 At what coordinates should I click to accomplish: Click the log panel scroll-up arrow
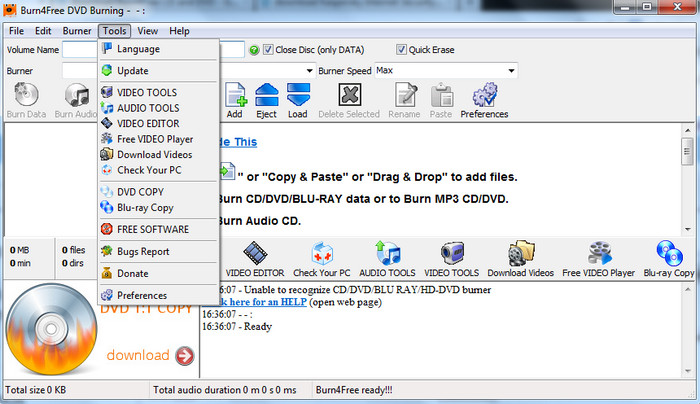[687, 290]
